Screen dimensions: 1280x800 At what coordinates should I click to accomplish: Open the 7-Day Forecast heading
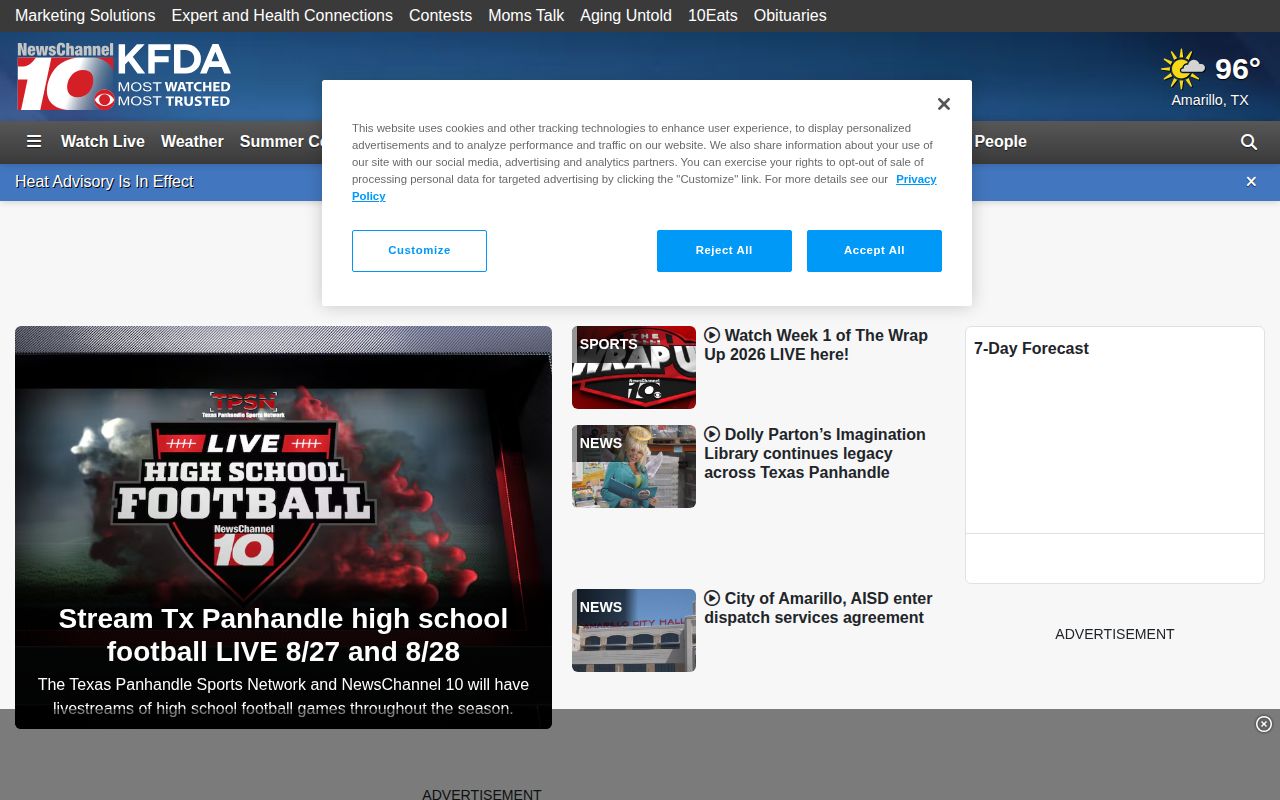[x=1031, y=349]
